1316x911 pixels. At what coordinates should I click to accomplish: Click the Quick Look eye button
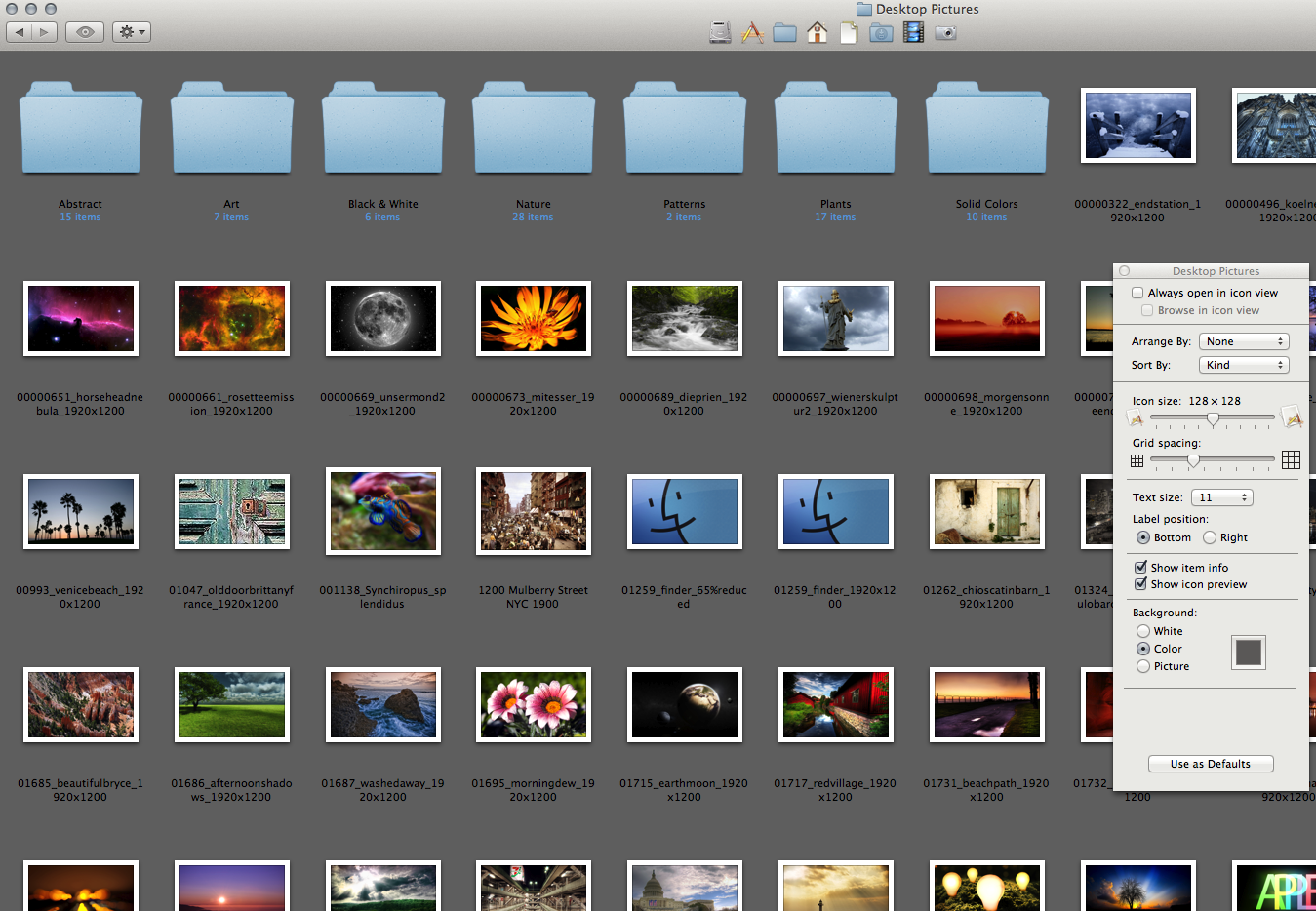coord(85,32)
